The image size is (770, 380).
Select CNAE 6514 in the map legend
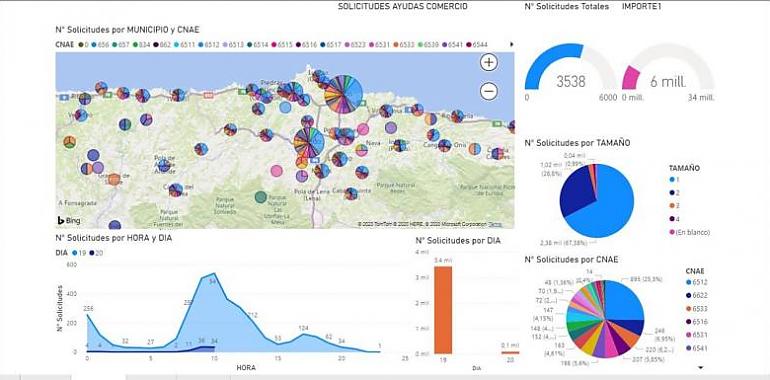point(258,45)
